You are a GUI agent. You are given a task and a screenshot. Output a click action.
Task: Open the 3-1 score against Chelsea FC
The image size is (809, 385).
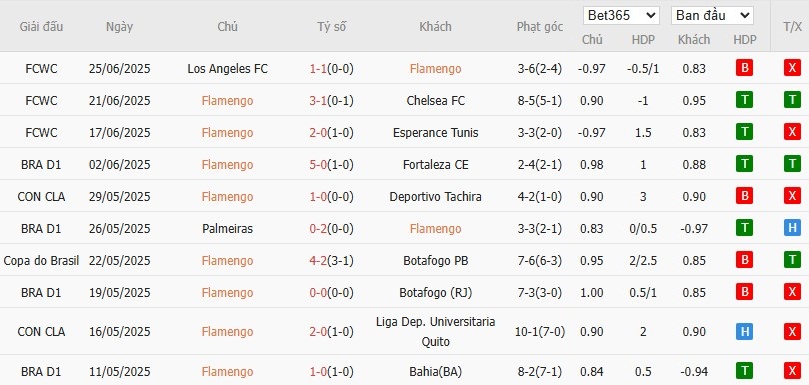(318, 101)
